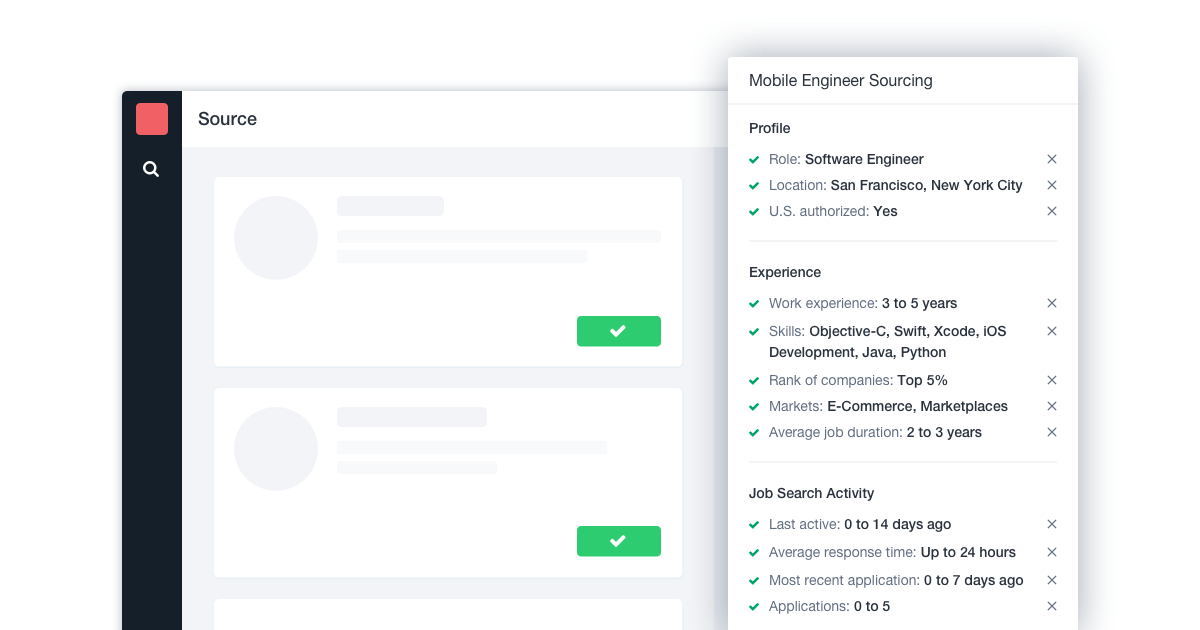Delete the Work experience filter
This screenshot has width=1200, height=630.
pyautogui.click(x=1051, y=303)
